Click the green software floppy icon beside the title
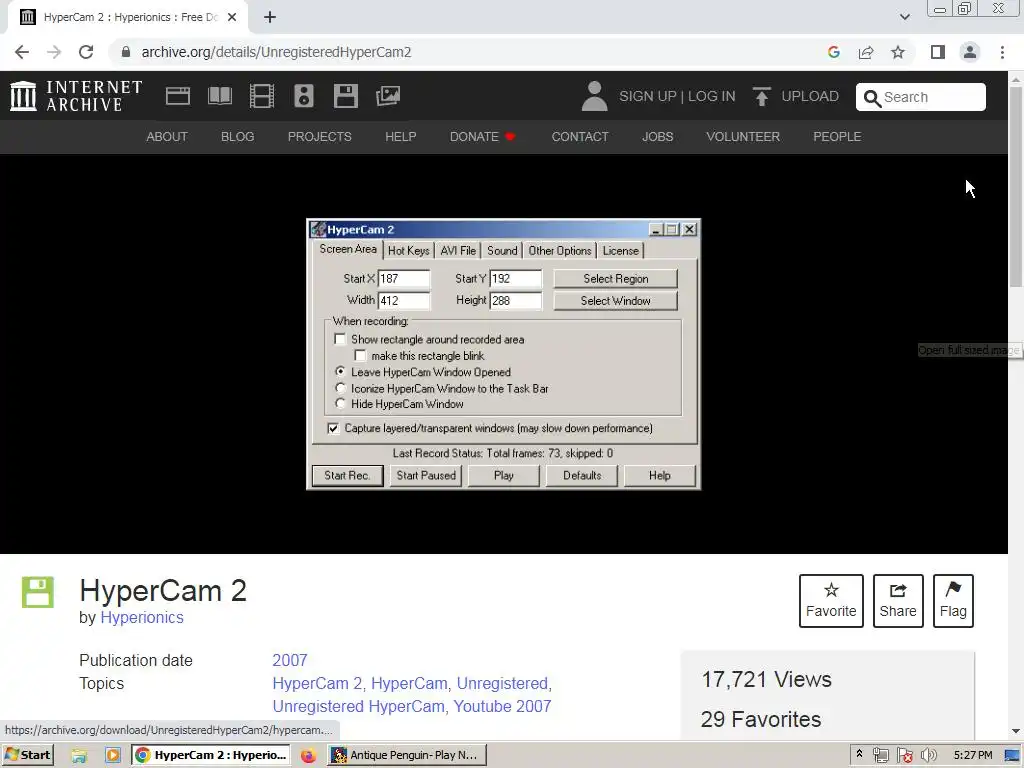Viewport: 1024px width, 768px height. click(x=37, y=592)
